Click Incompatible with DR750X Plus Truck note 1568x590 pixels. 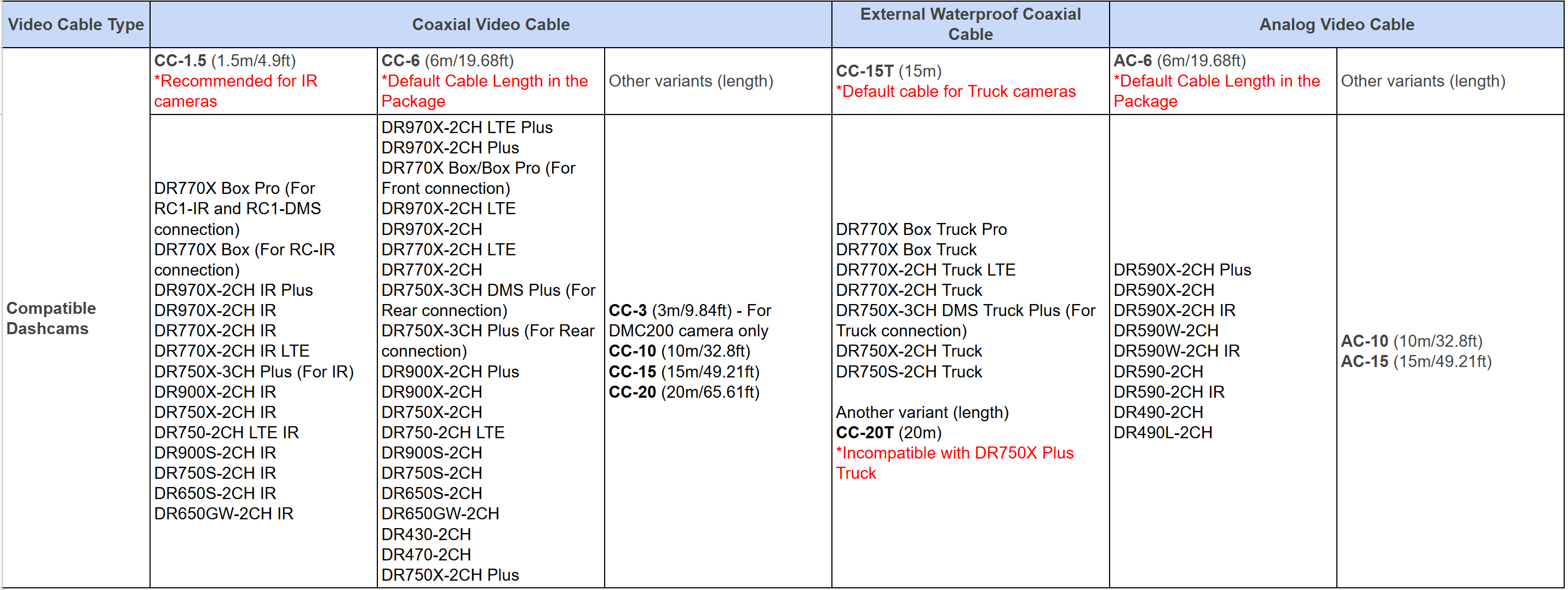tap(955, 463)
